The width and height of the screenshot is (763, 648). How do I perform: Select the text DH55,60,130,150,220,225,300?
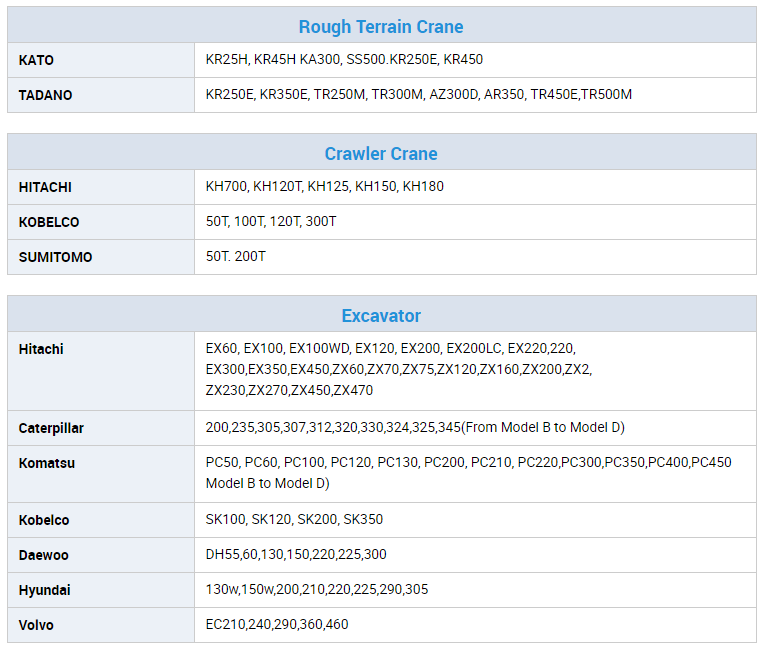[296, 554]
